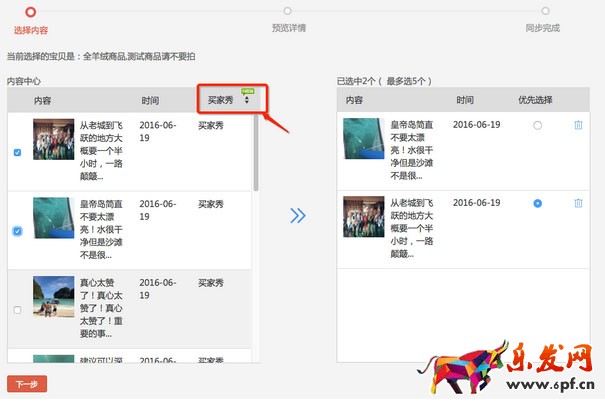Click the 当前选择的宝贝是 product info text
Image resolution: width=605 pixels, height=405 pixels.
(x=101, y=56)
